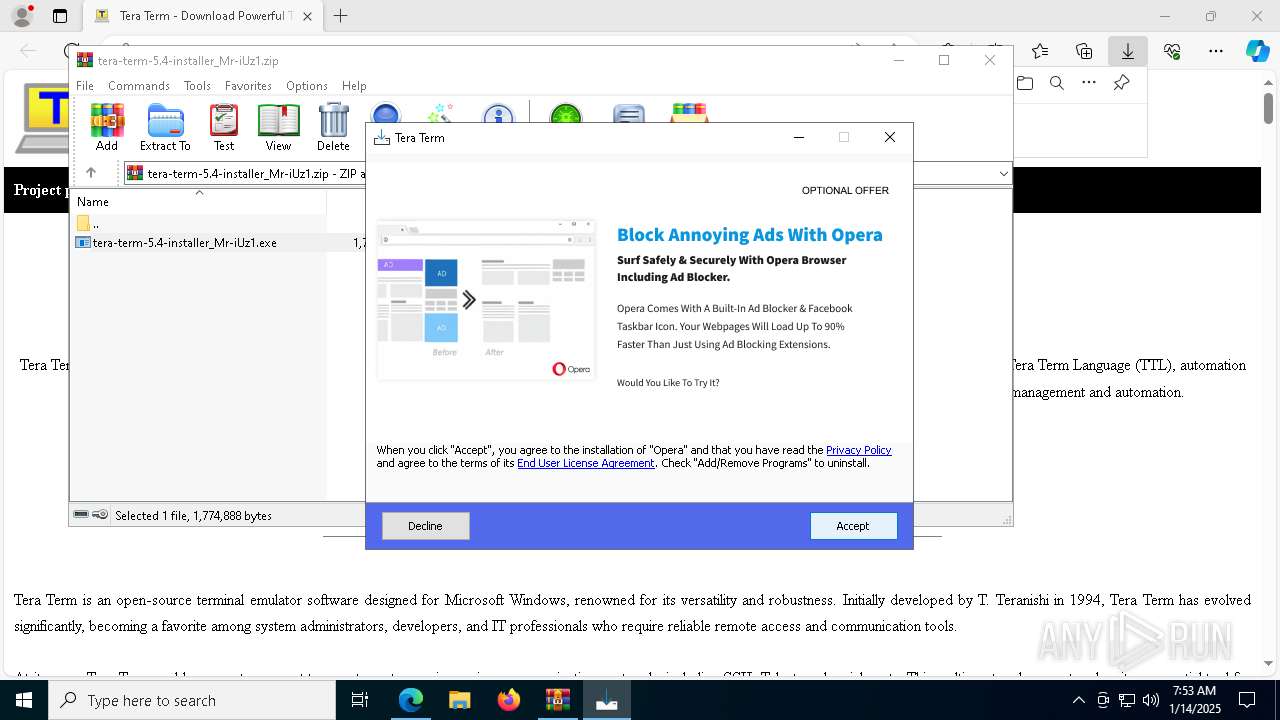Open the Favorites menu in WinRAR
The width and height of the screenshot is (1280, 720).
tap(248, 86)
